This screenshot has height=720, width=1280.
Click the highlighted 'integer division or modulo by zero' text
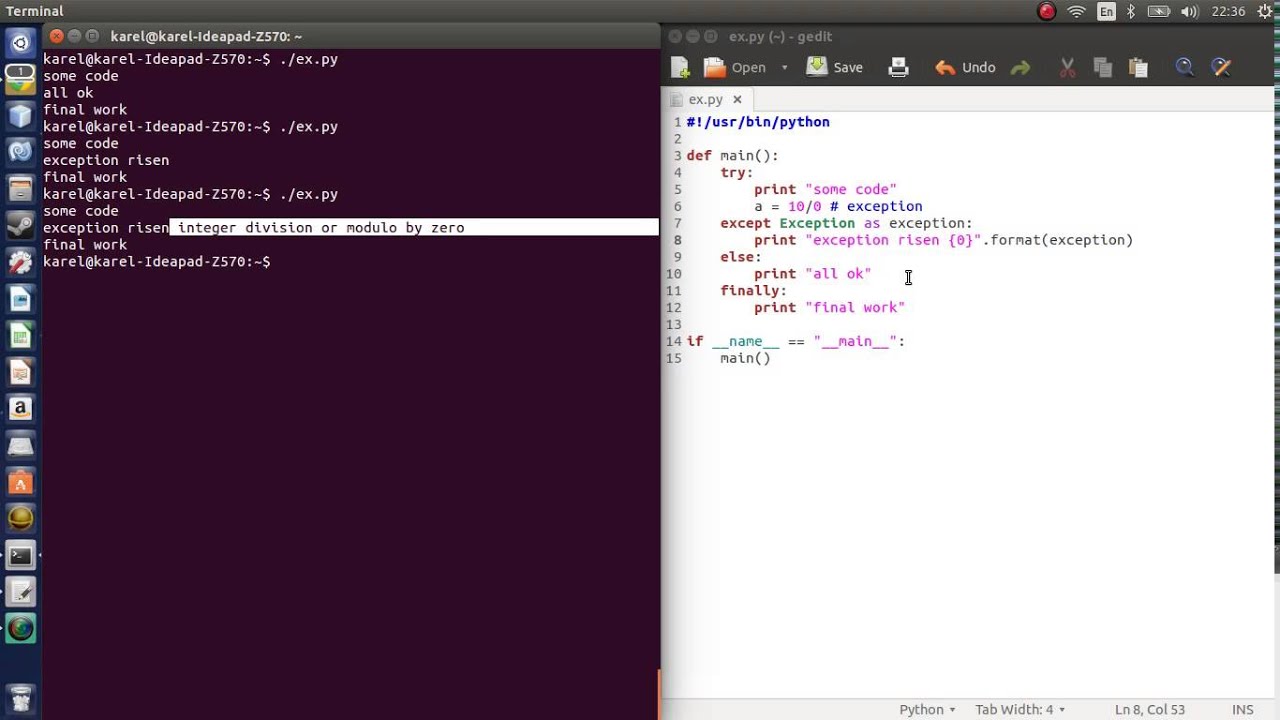(321, 228)
